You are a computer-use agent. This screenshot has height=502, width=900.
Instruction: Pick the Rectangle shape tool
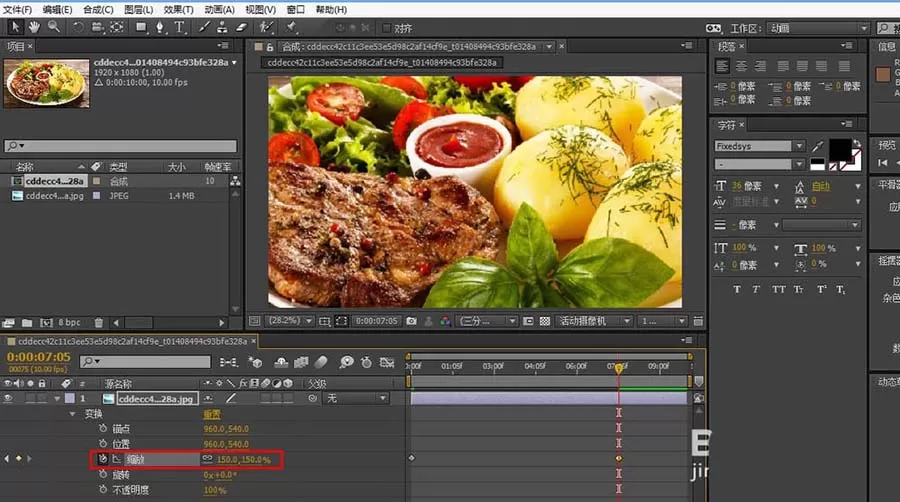pyautogui.click(x=141, y=27)
